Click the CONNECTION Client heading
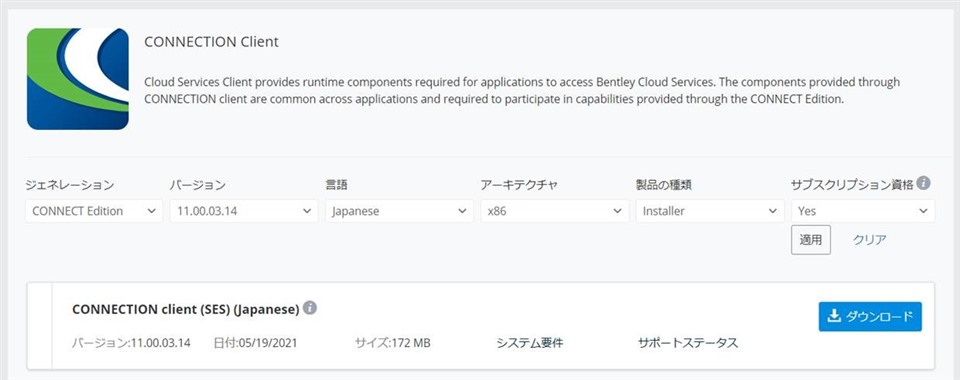Screen dimensions: 960x380 coord(211,42)
